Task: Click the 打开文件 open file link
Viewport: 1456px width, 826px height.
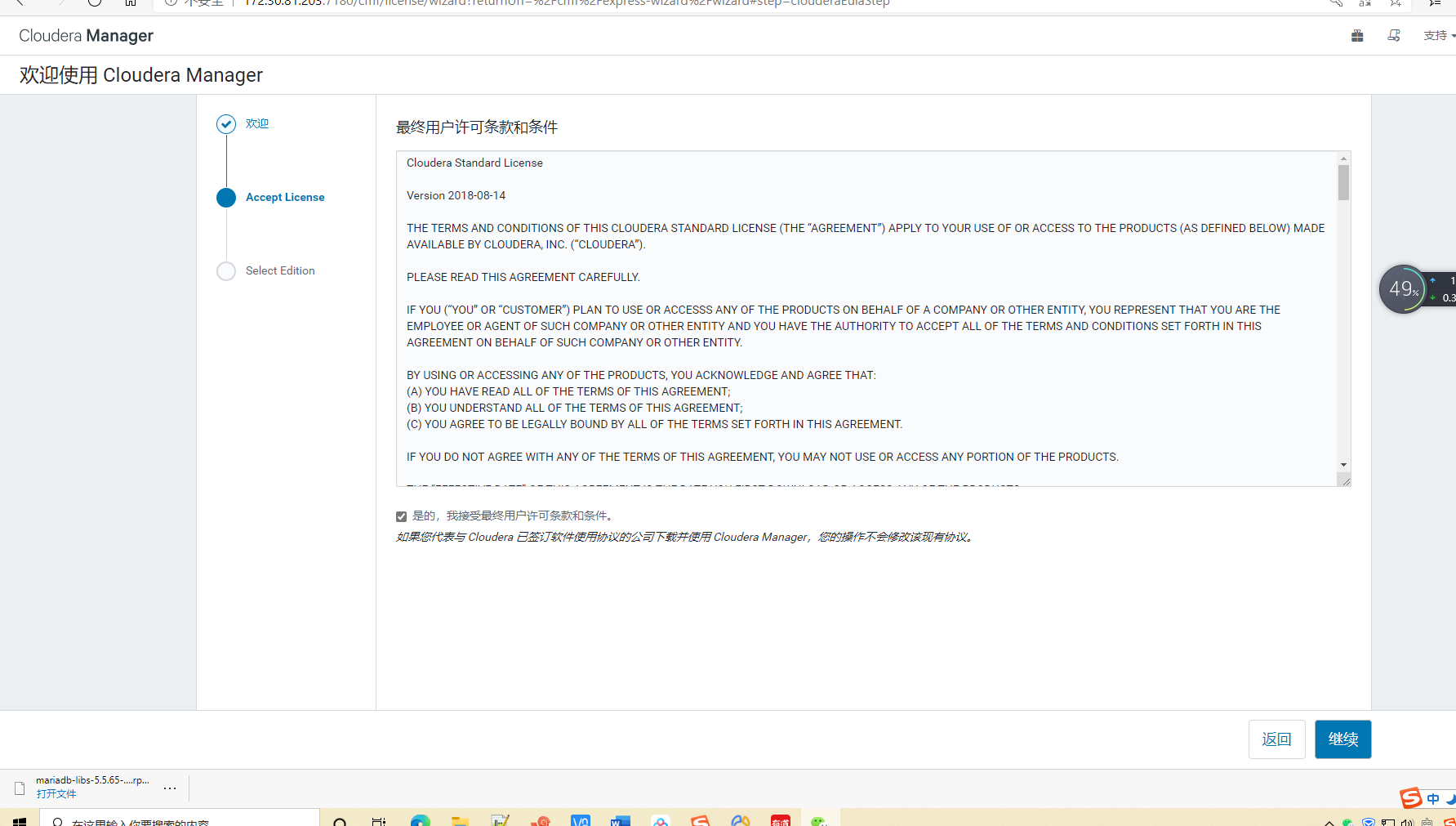Action: 56,794
